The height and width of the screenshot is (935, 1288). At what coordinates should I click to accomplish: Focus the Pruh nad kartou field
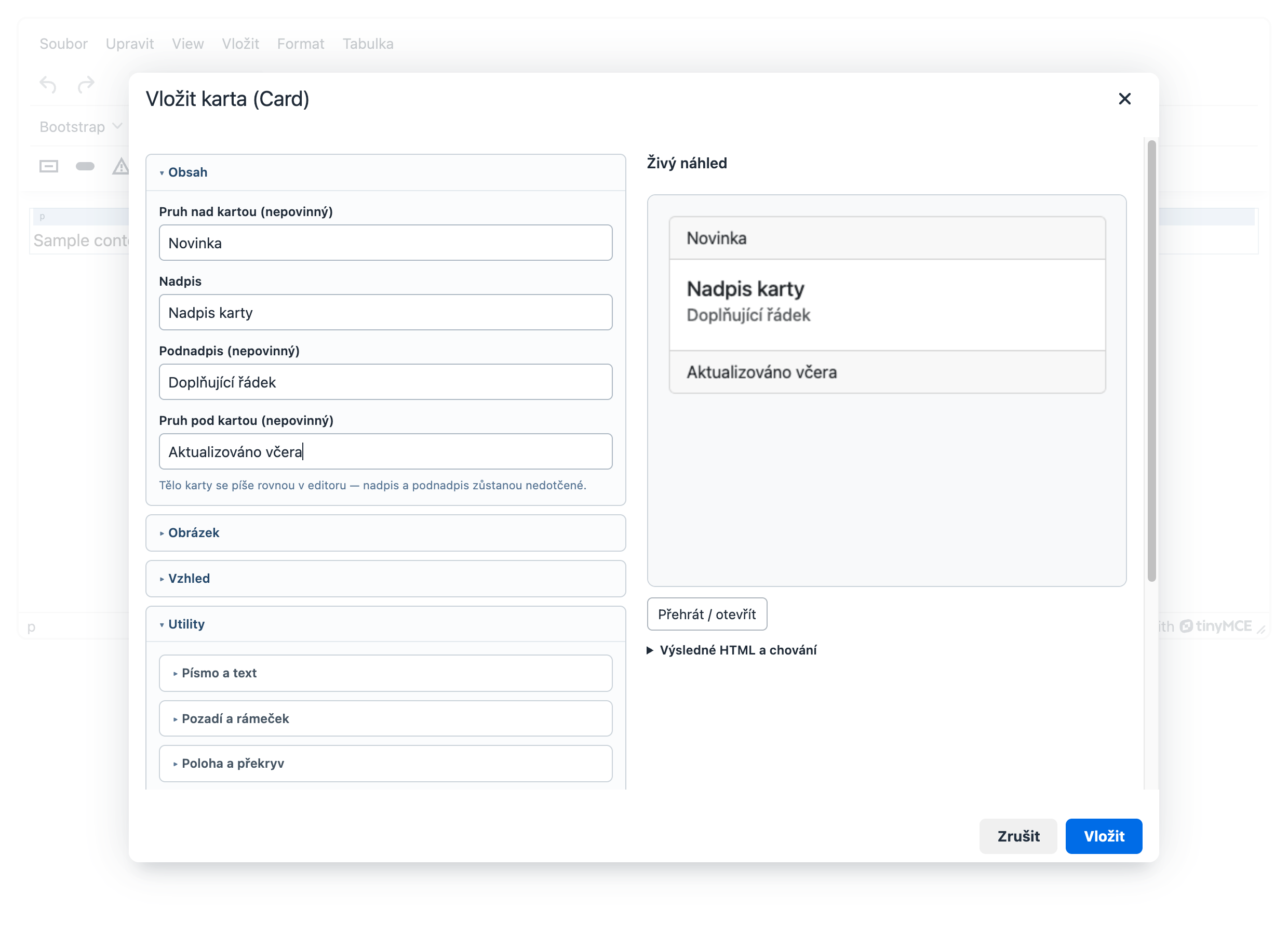(x=385, y=243)
